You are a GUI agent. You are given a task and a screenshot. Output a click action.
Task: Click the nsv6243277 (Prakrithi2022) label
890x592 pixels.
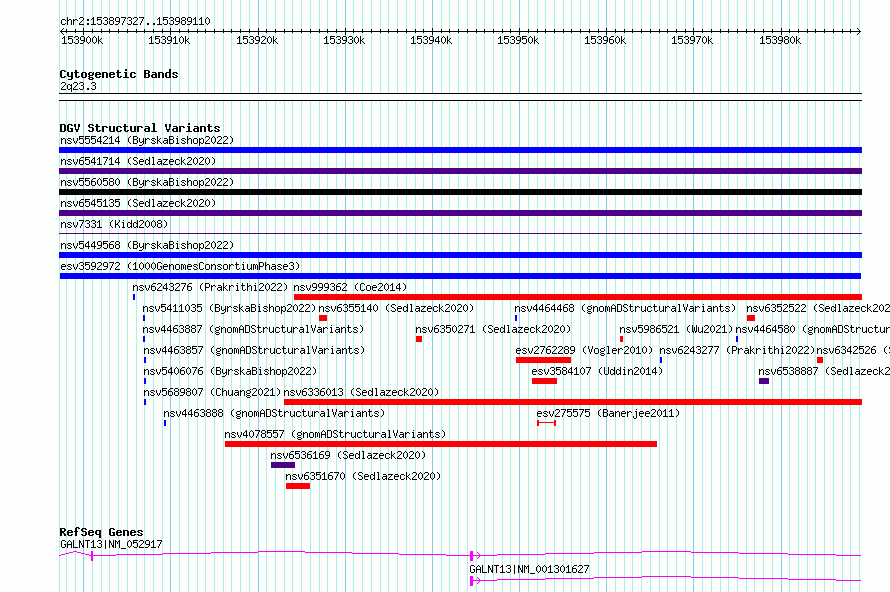tap(737, 350)
